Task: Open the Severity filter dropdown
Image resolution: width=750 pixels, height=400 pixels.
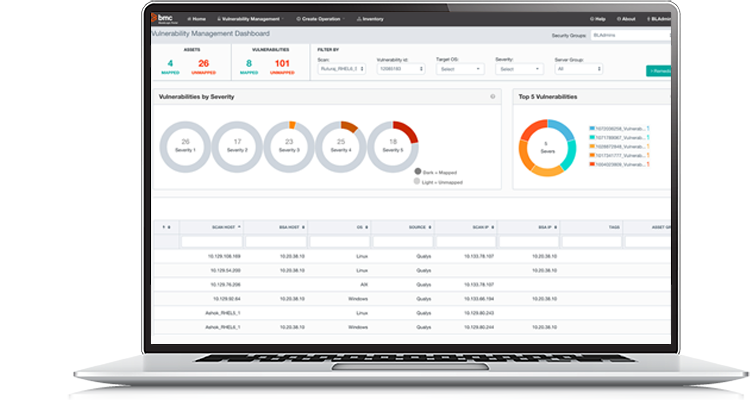Action: coord(520,69)
